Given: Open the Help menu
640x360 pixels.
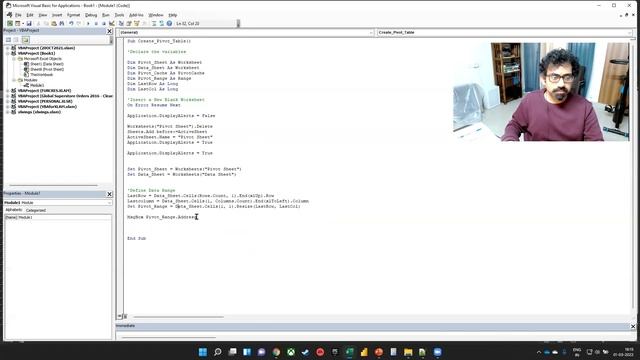Looking at the screenshot, I should pos(173,15).
